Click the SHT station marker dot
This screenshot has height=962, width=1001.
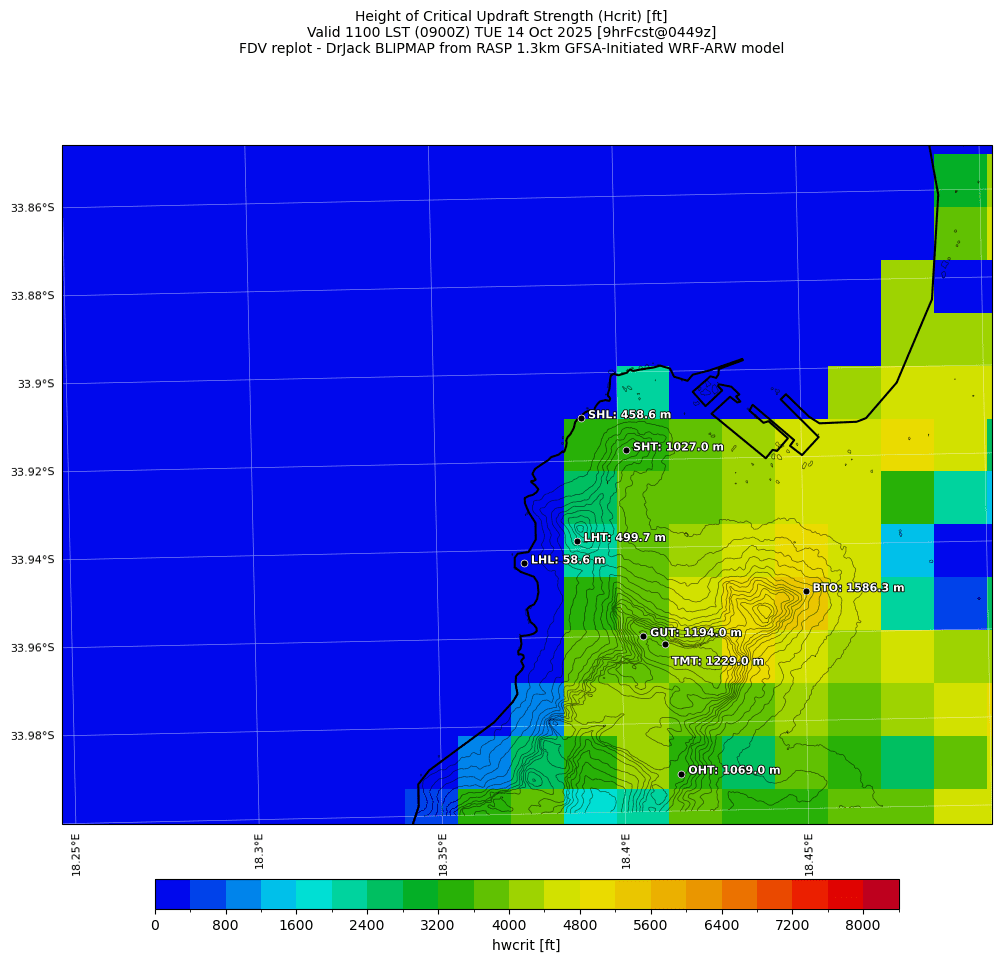point(626,450)
